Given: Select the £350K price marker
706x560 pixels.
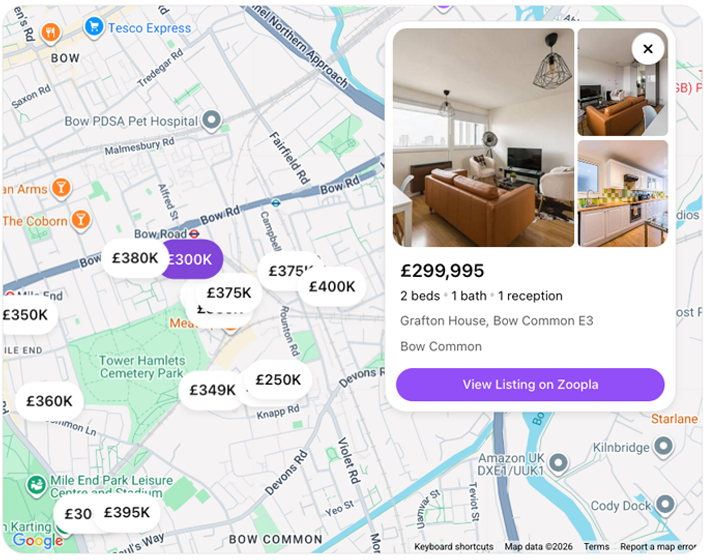Looking at the screenshot, I should (25, 316).
